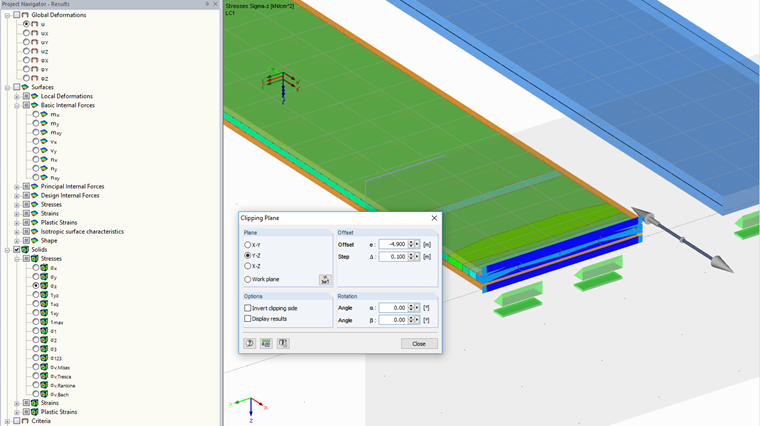Toggle the Criteria checkbox
Screen dimensions: 760x426
pyautogui.click(x=16, y=421)
